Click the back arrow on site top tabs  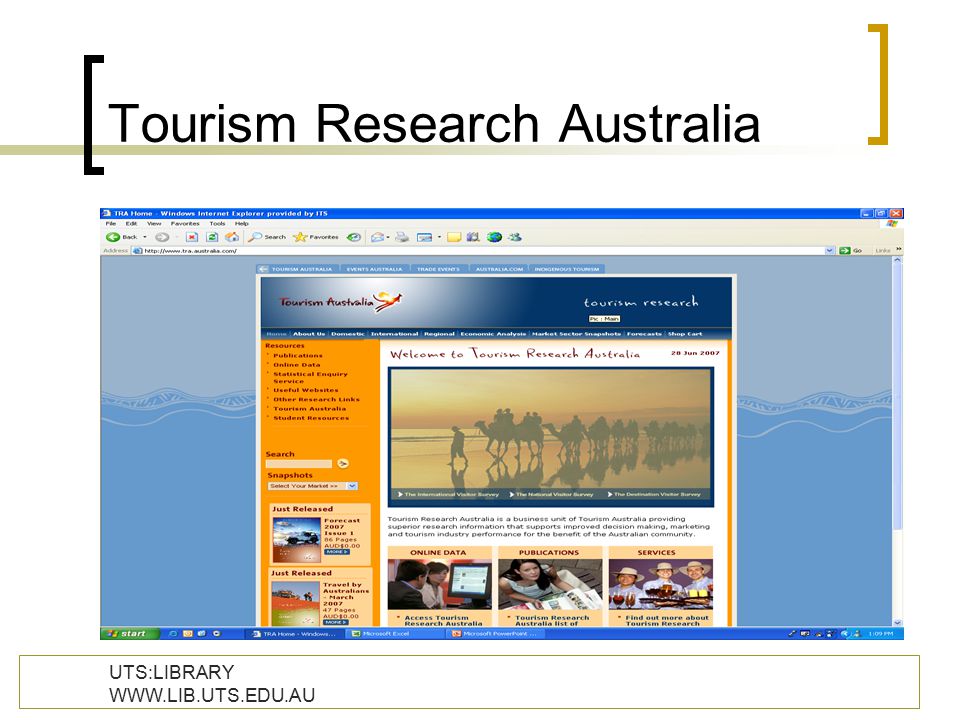click(263, 269)
